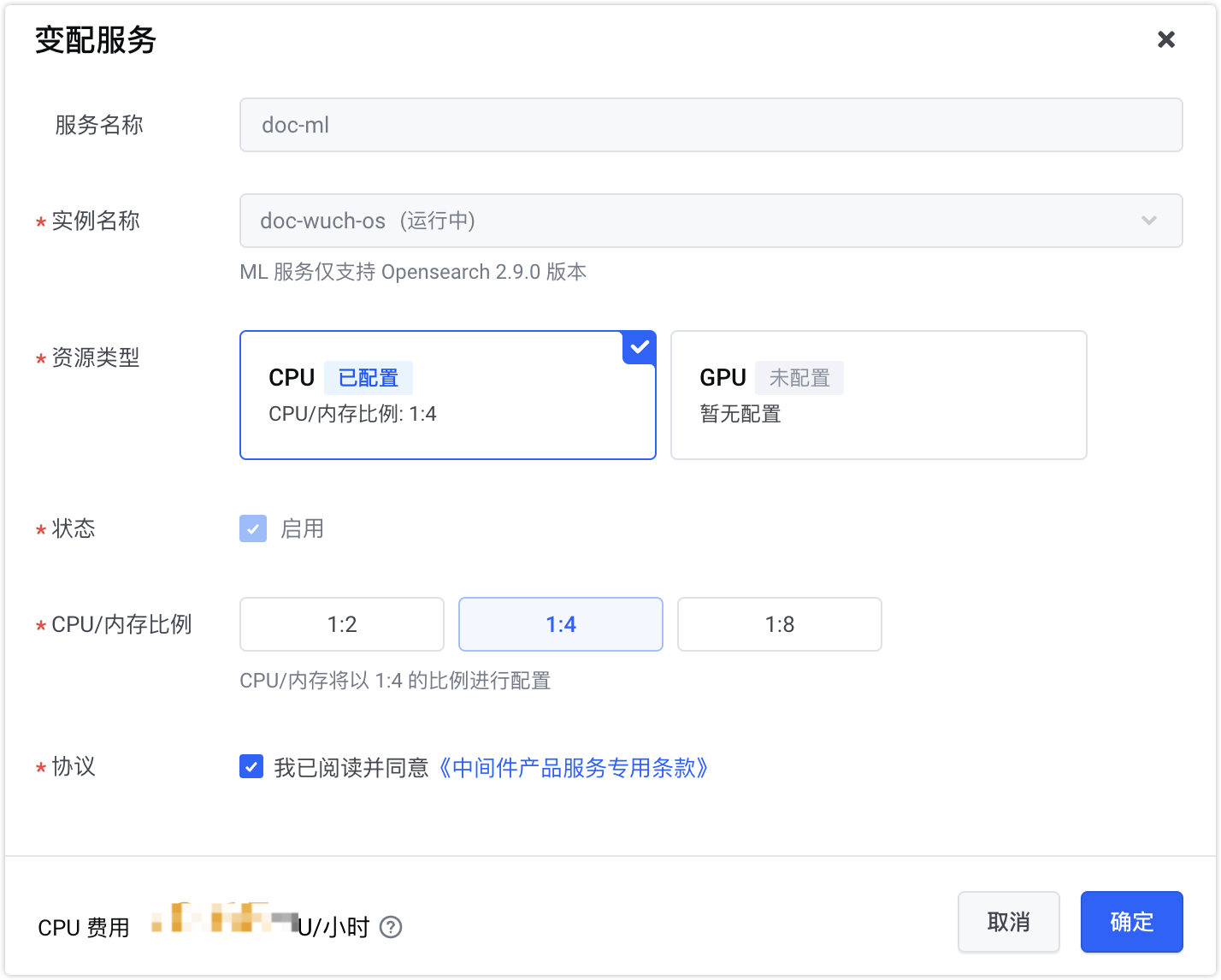Click the 变配服务 dialog title
Viewport: 1221px width, 980px height.
pyautogui.click(x=96, y=40)
